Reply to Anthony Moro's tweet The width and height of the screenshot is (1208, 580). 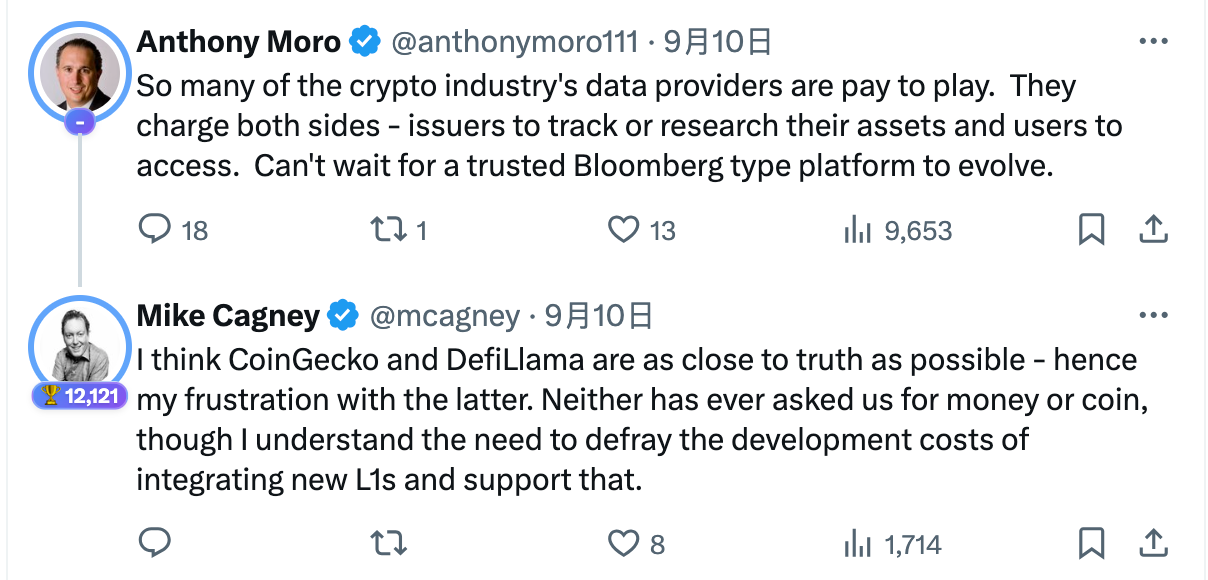156,230
